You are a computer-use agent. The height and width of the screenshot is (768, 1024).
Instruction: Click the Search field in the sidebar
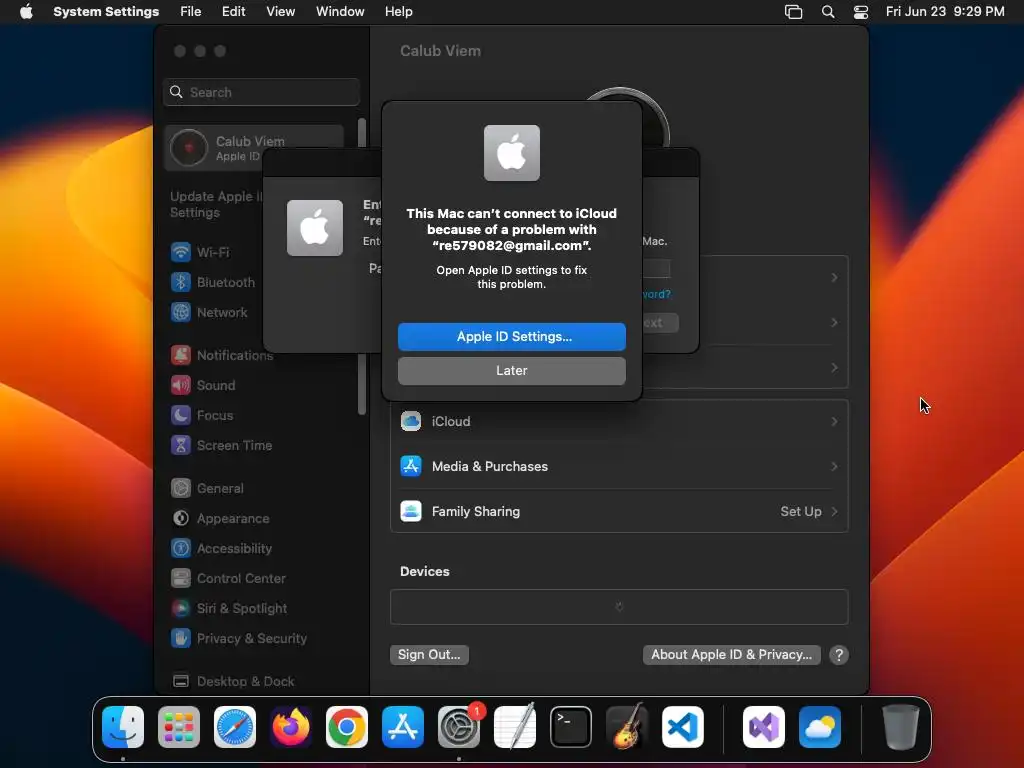(x=261, y=92)
